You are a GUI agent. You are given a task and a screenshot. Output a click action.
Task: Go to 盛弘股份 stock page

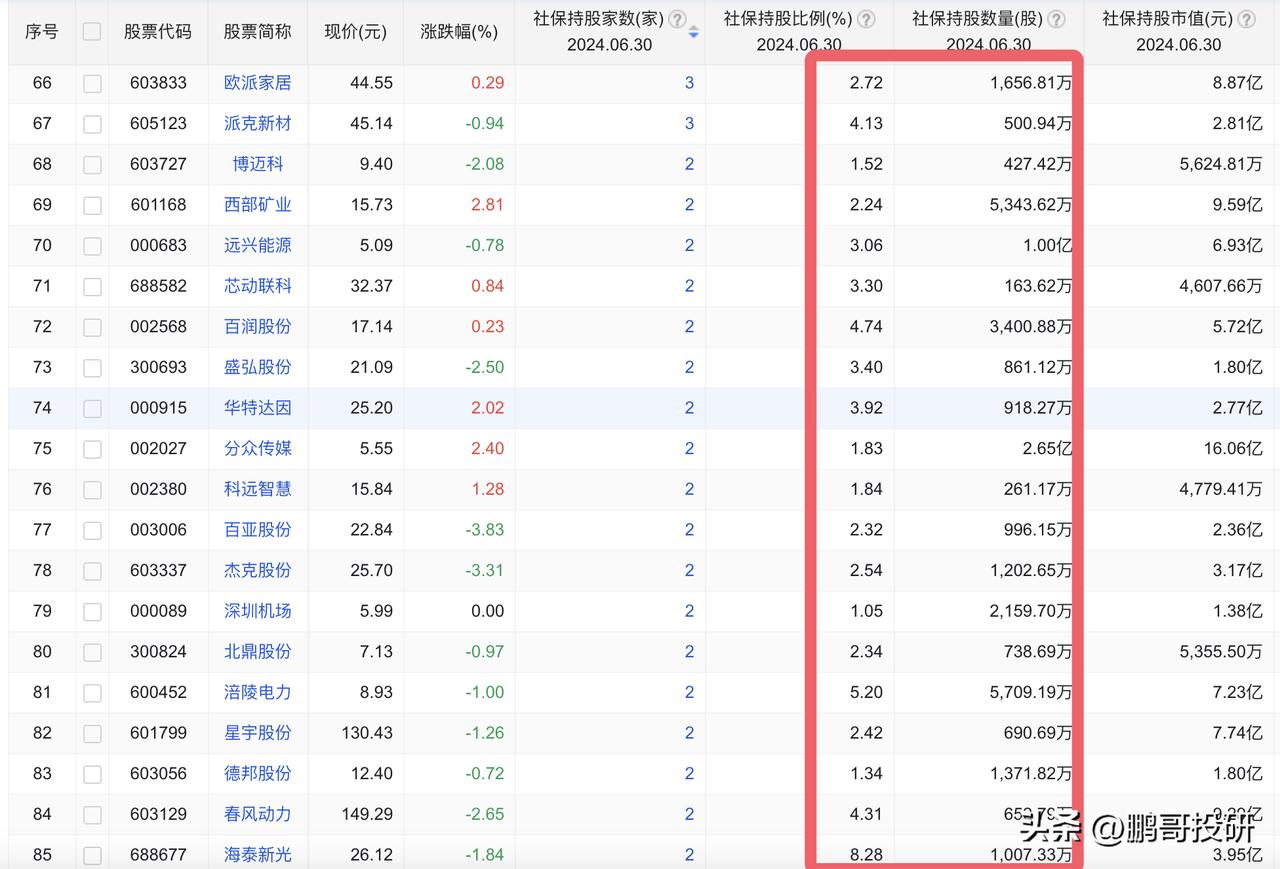(258, 367)
